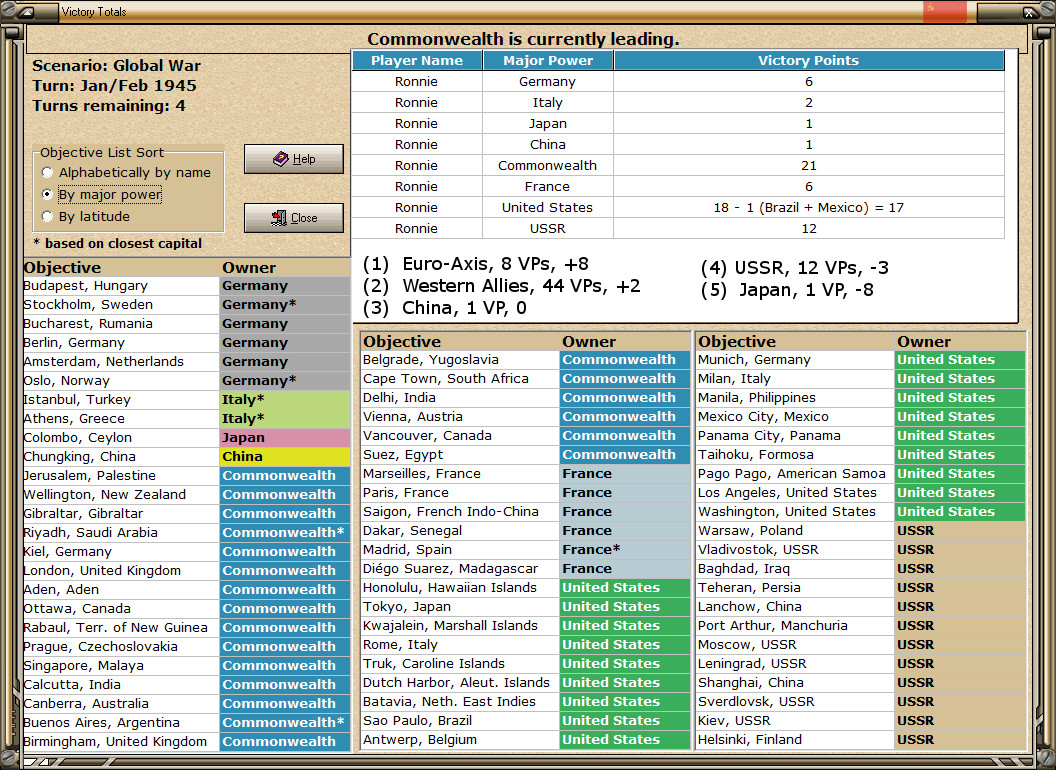
Task: Click the USSR row showing 12 points
Action: pos(678,228)
